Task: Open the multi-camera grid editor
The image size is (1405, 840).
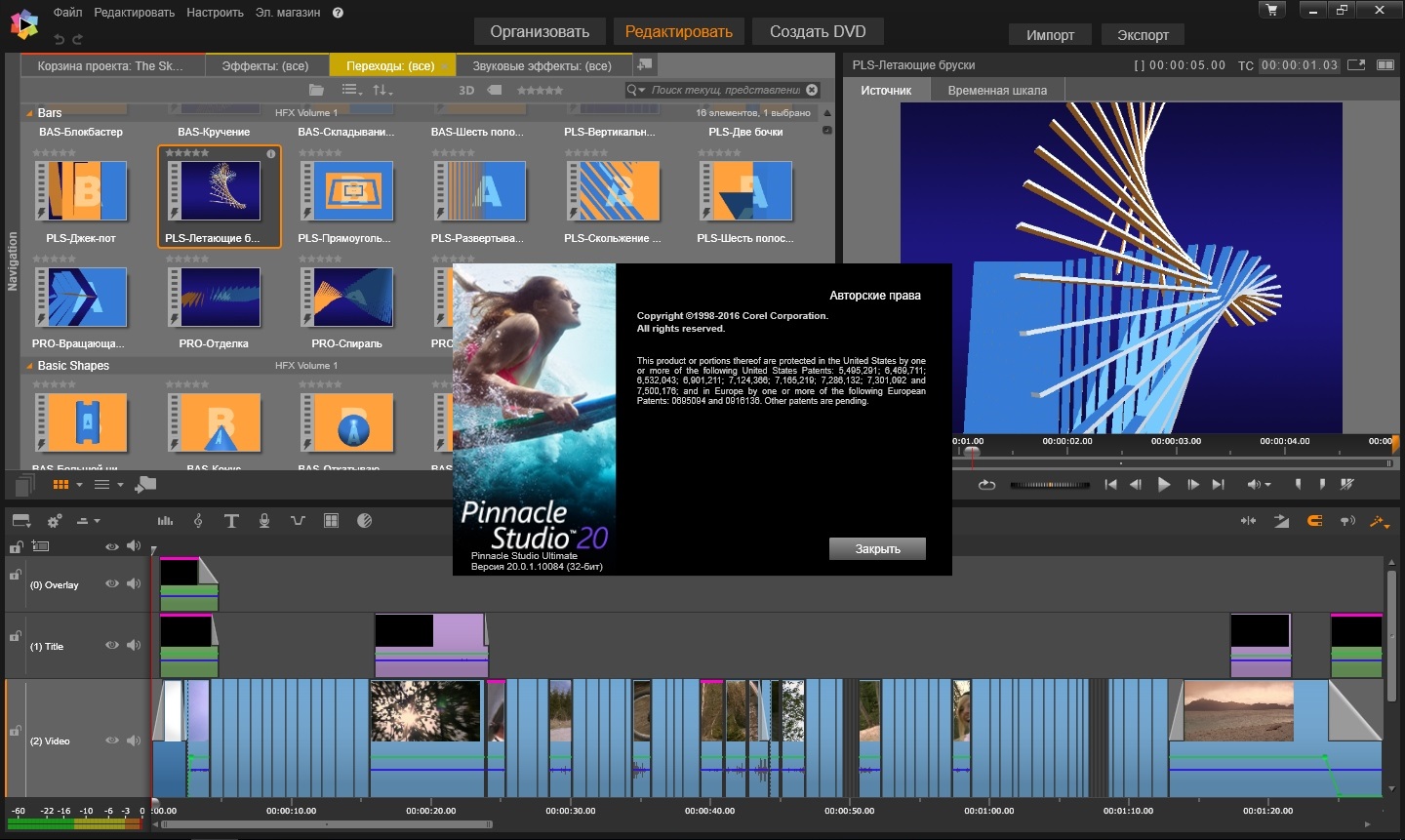Action: coord(331,521)
